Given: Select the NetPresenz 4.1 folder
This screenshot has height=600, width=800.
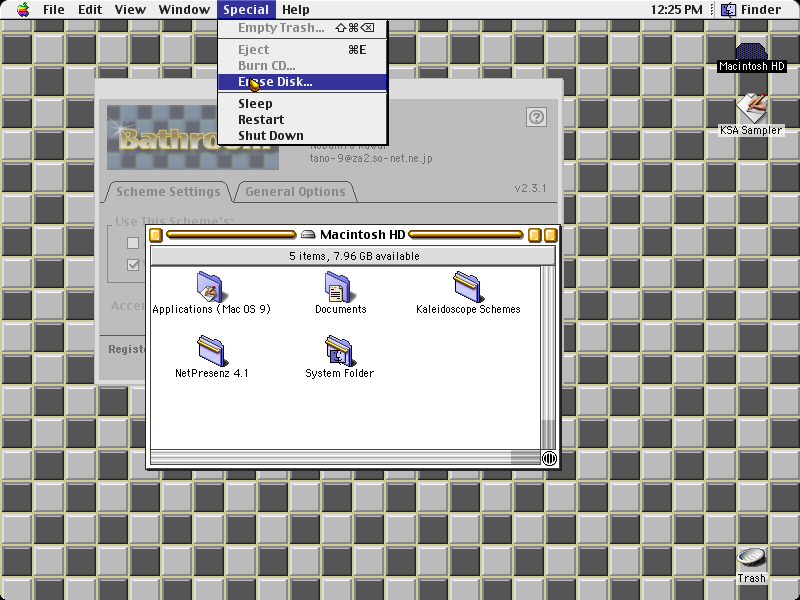Looking at the screenshot, I should point(211,357).
